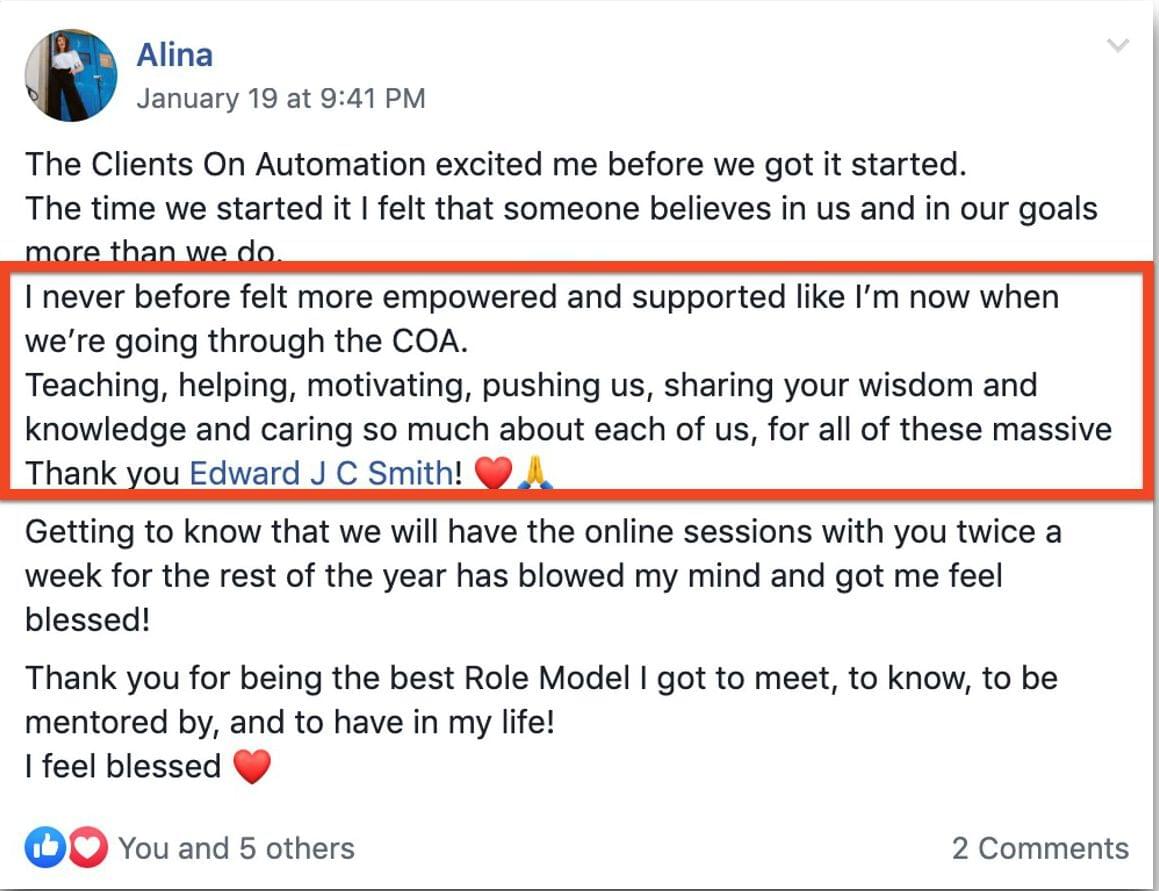Click the heart emoji after I feel blessed
Screen dimensions: 1159x891
pos(252,767)
